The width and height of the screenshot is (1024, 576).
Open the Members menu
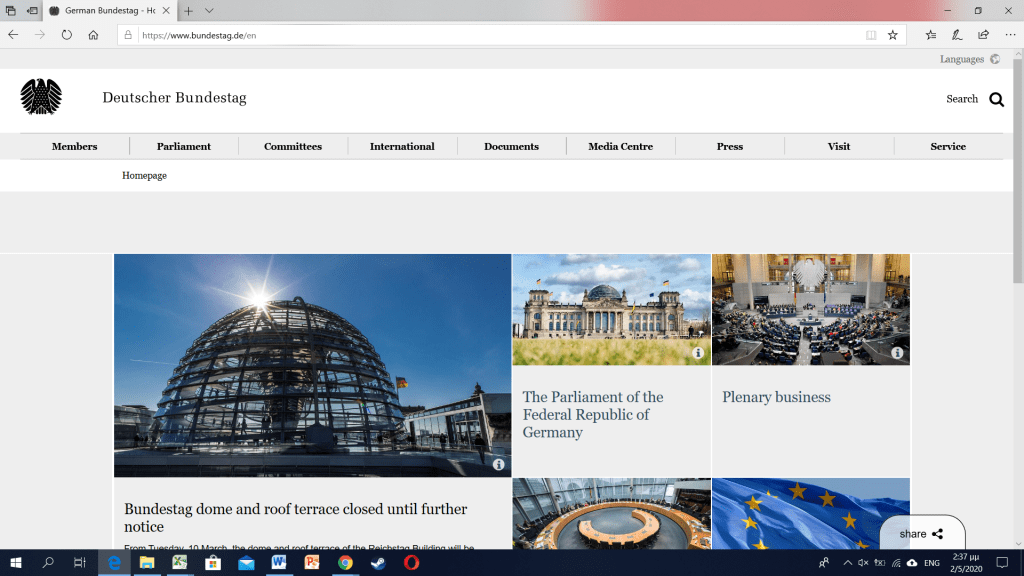tap(75, 146)
